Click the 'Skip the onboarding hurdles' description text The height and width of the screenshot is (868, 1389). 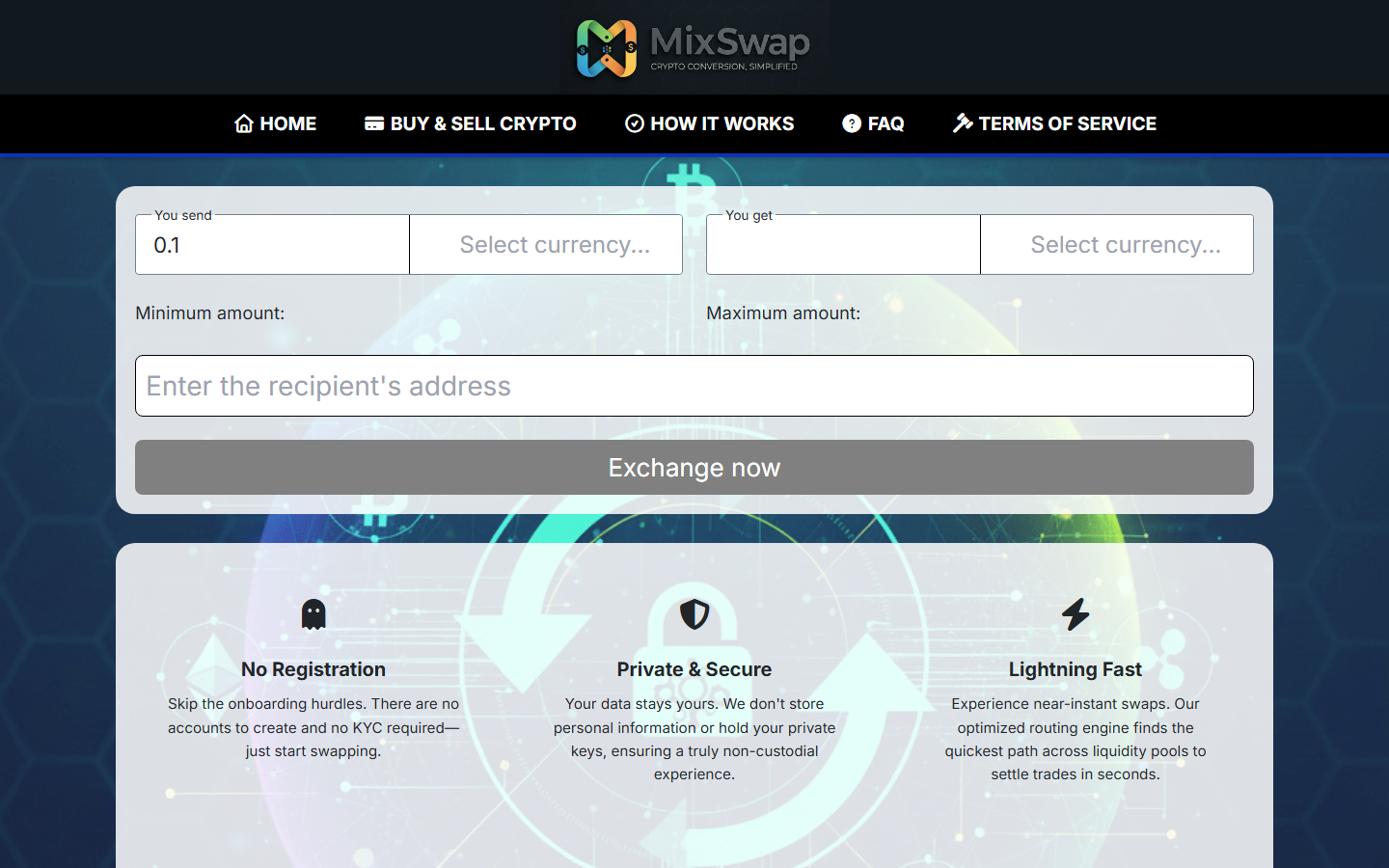point(313,727)
